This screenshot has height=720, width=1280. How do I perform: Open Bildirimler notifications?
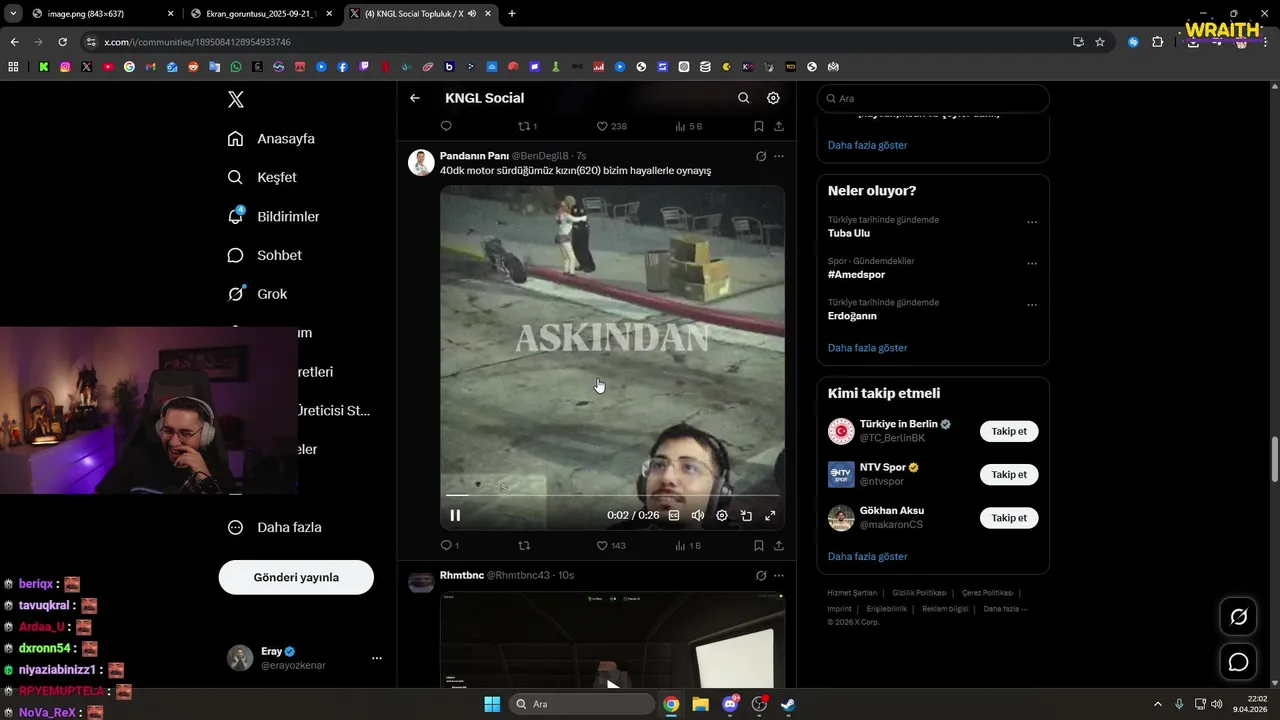tap(273, 216)
